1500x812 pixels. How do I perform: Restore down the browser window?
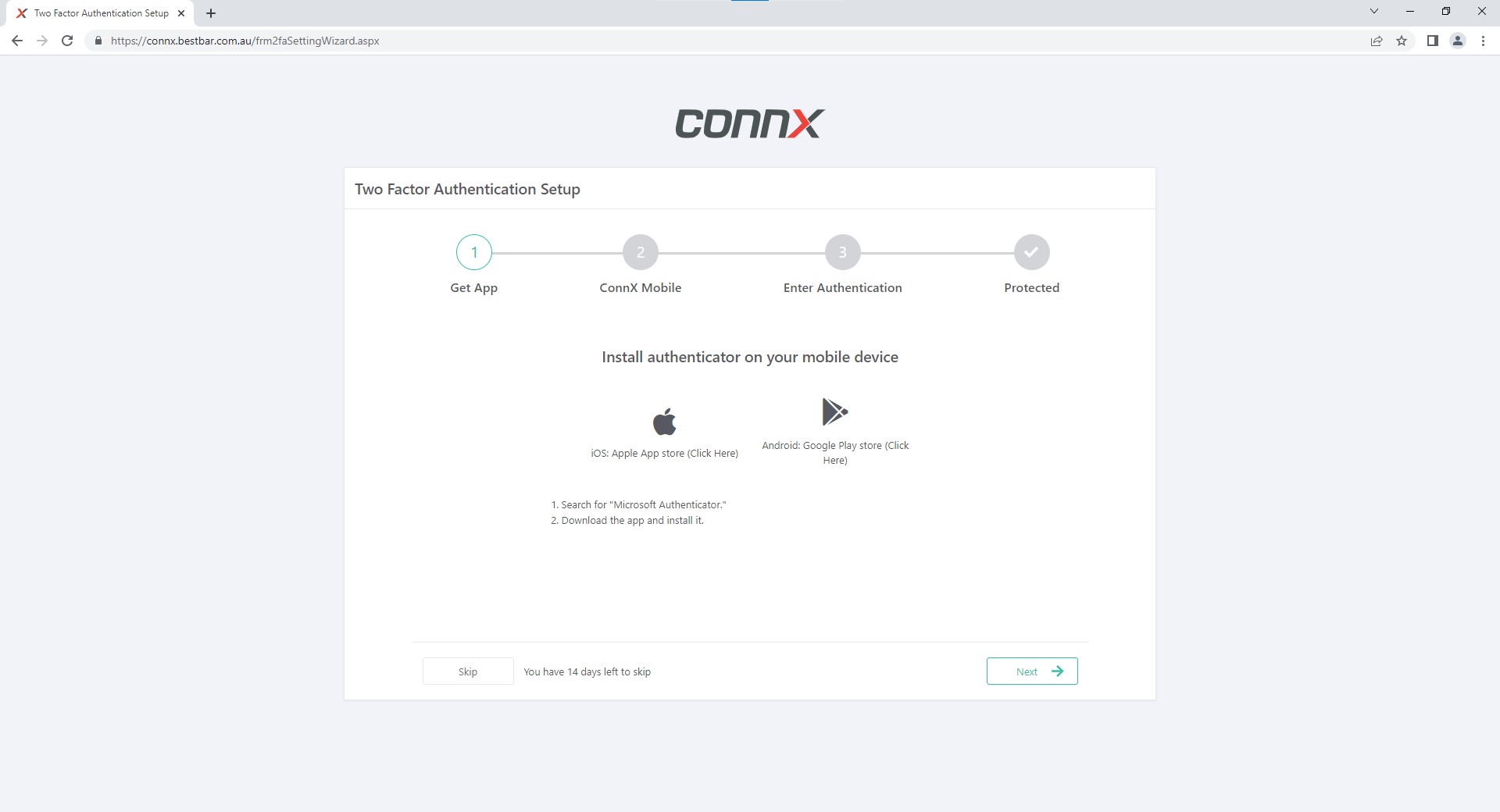point(1446,11)
